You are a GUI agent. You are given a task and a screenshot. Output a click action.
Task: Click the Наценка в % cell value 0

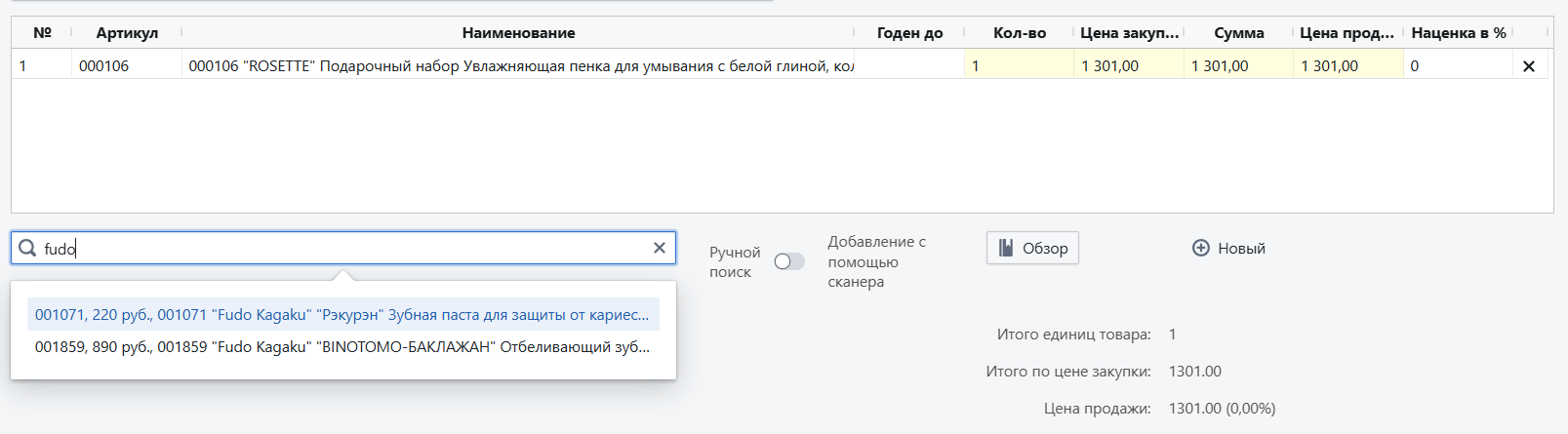pos(1456,65)
